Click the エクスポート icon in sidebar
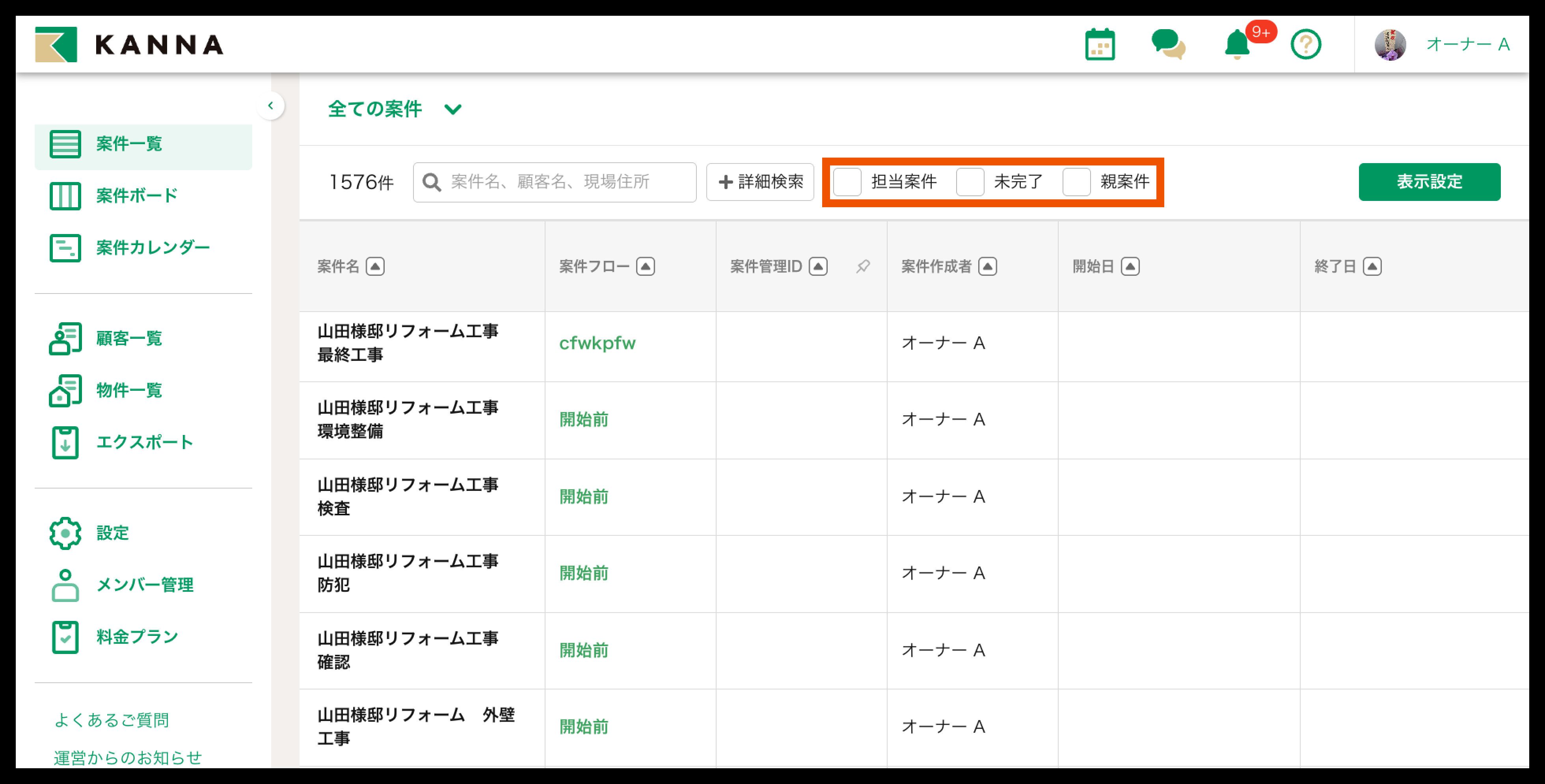The image size is (1545, 784). point(65,442)
